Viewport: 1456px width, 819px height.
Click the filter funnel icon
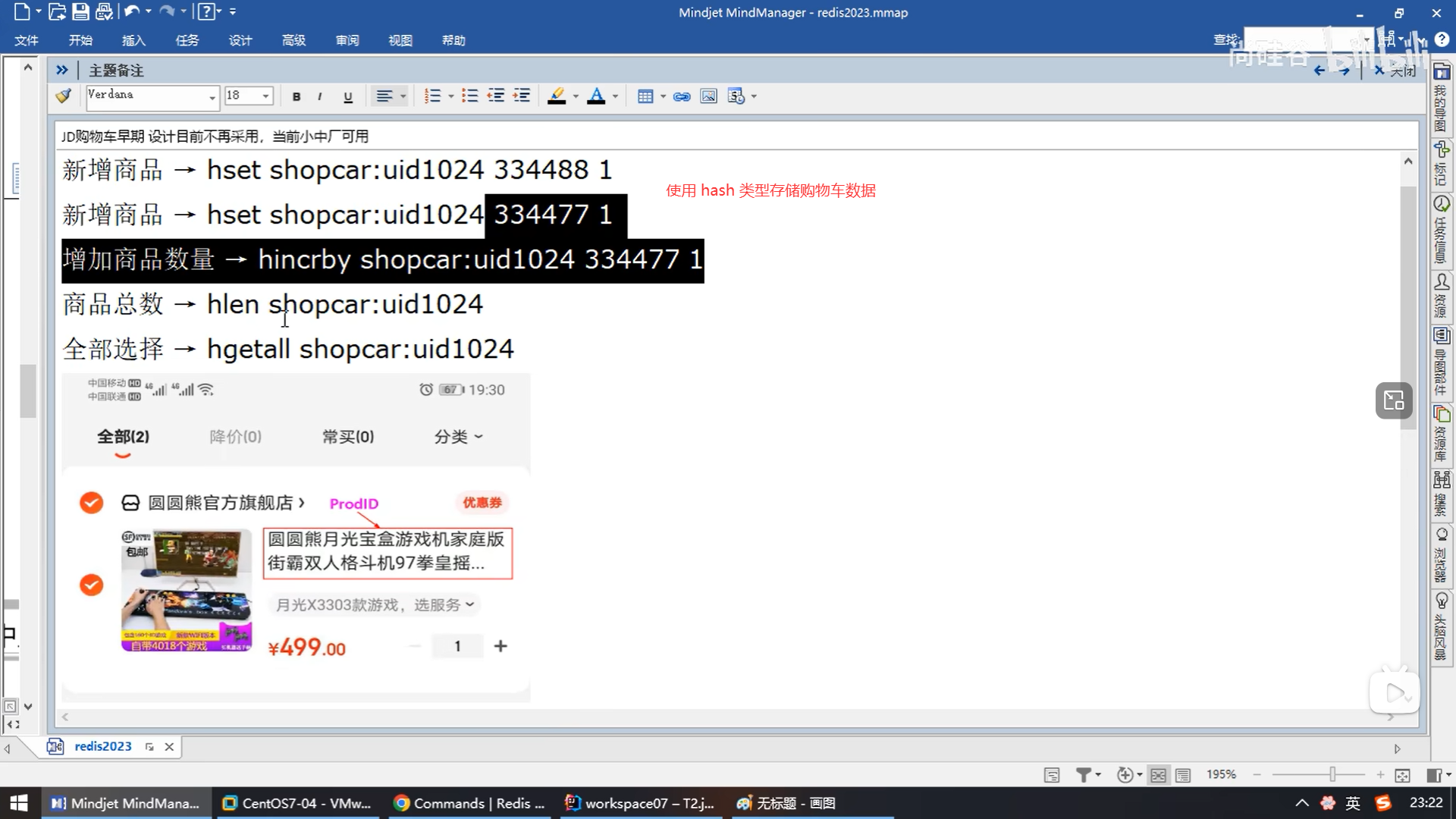(1084, 774)
